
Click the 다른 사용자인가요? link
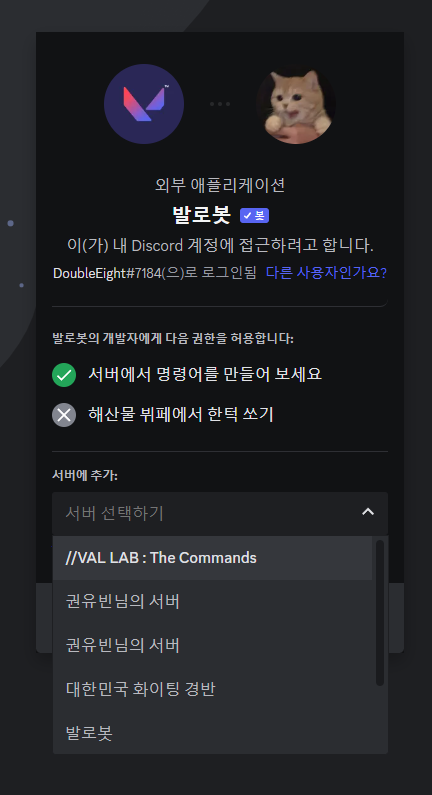click(327, 273)
